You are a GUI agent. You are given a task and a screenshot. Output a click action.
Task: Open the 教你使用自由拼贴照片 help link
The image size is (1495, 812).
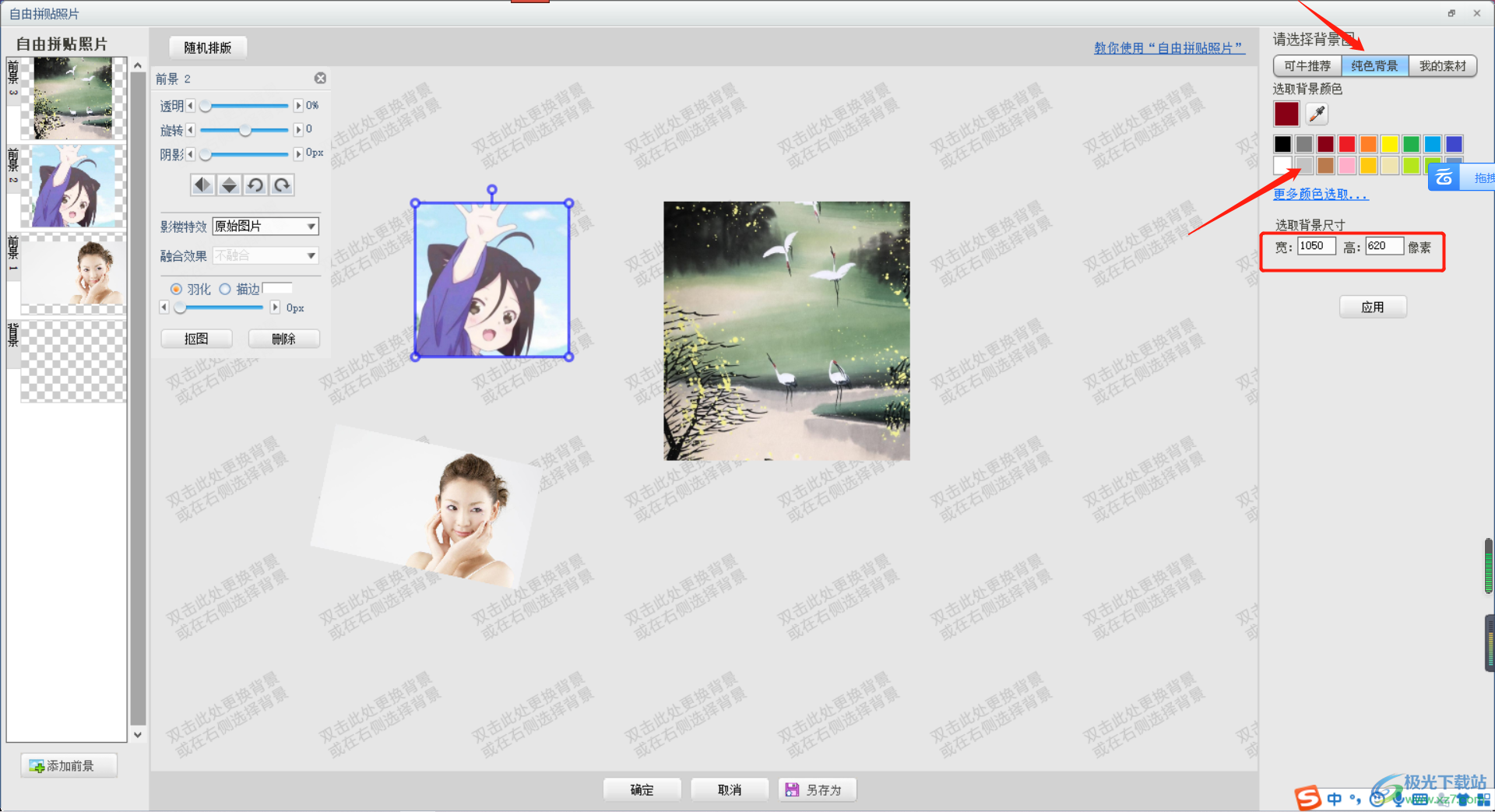coord(1169,48)
